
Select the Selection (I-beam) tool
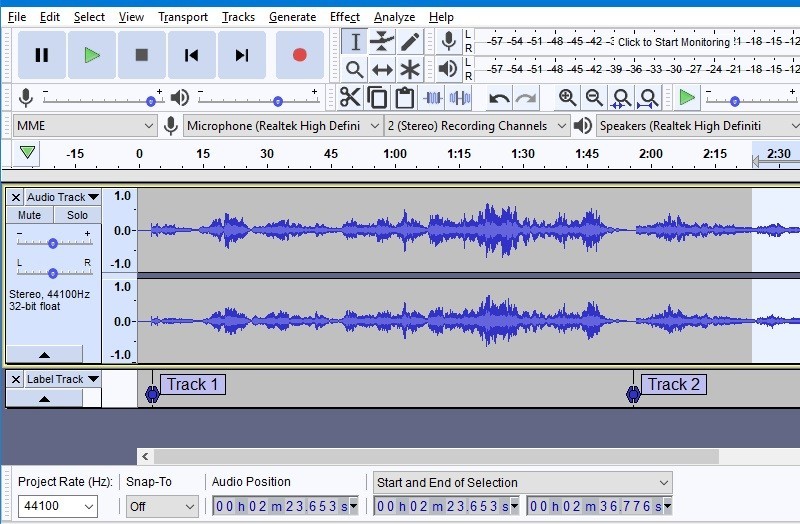[355, 42]
